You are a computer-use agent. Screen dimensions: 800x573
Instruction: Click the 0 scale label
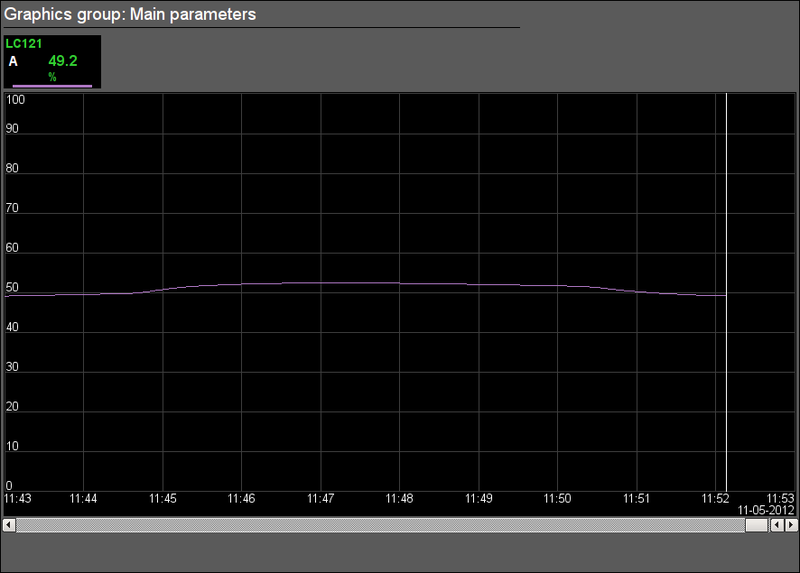pos(9,486)
